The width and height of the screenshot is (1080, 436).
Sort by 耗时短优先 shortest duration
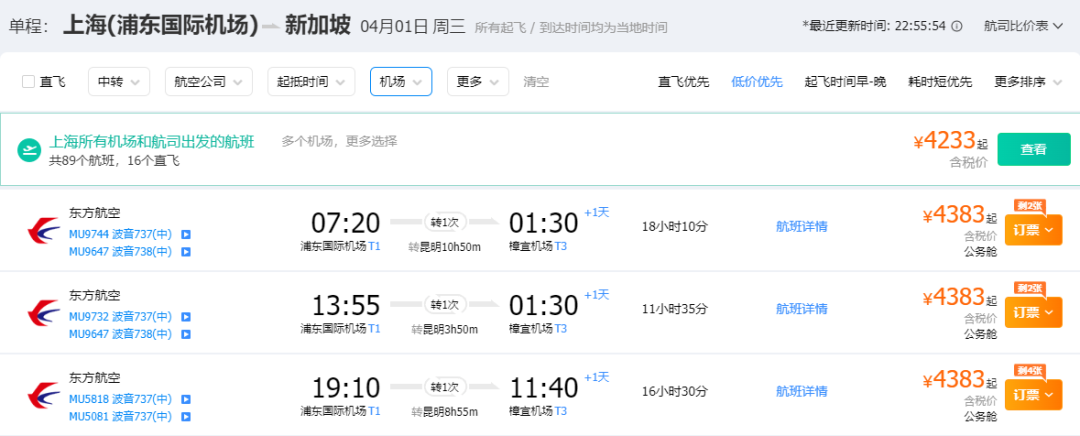coord(939,82)
